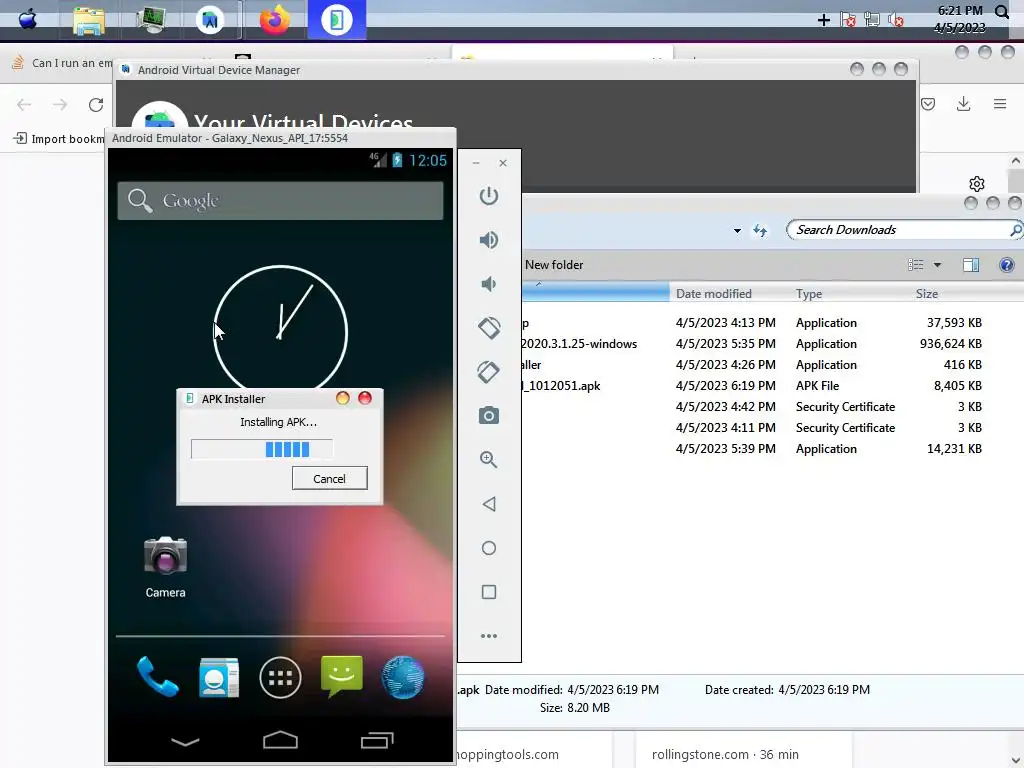
Task: Reload the Firefox page
Action: click(96, 104)
